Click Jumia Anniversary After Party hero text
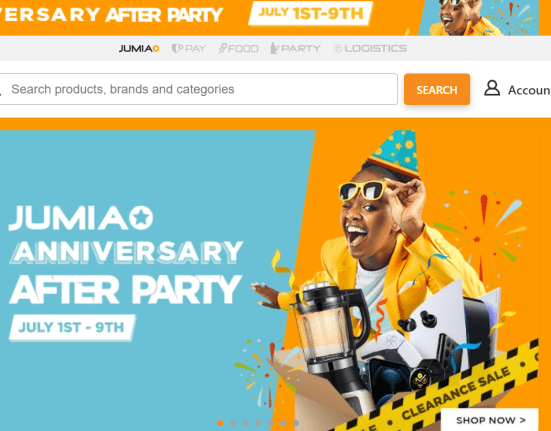This screenshot has width=551, height=431. 125,255
